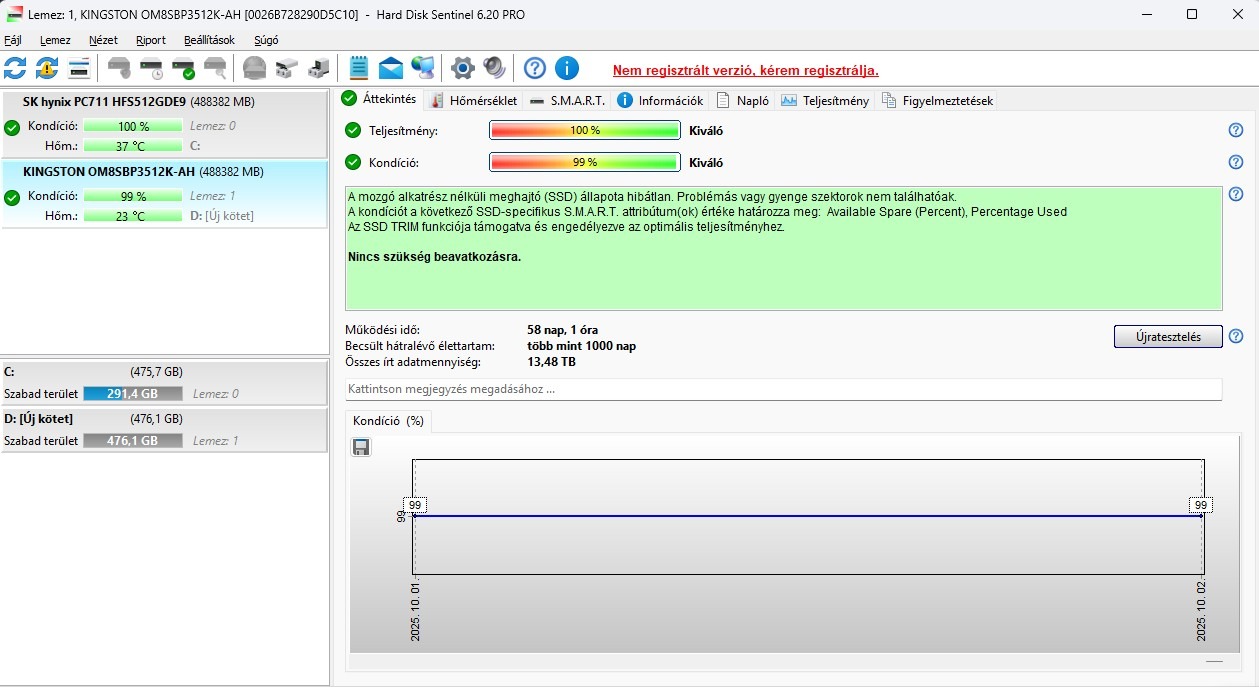1259x687 pixels.
Task: Click the two stacked drives toolbar icon
Action: point(286,68)
